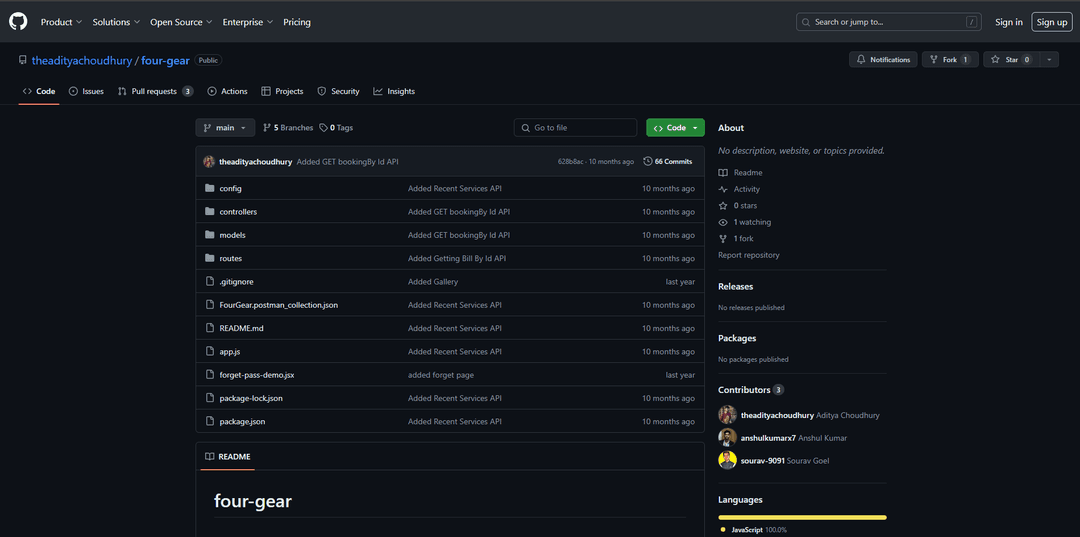Open the Security tab
Image resolution: width=1080 pixels, height=537 pixels.
338,91
